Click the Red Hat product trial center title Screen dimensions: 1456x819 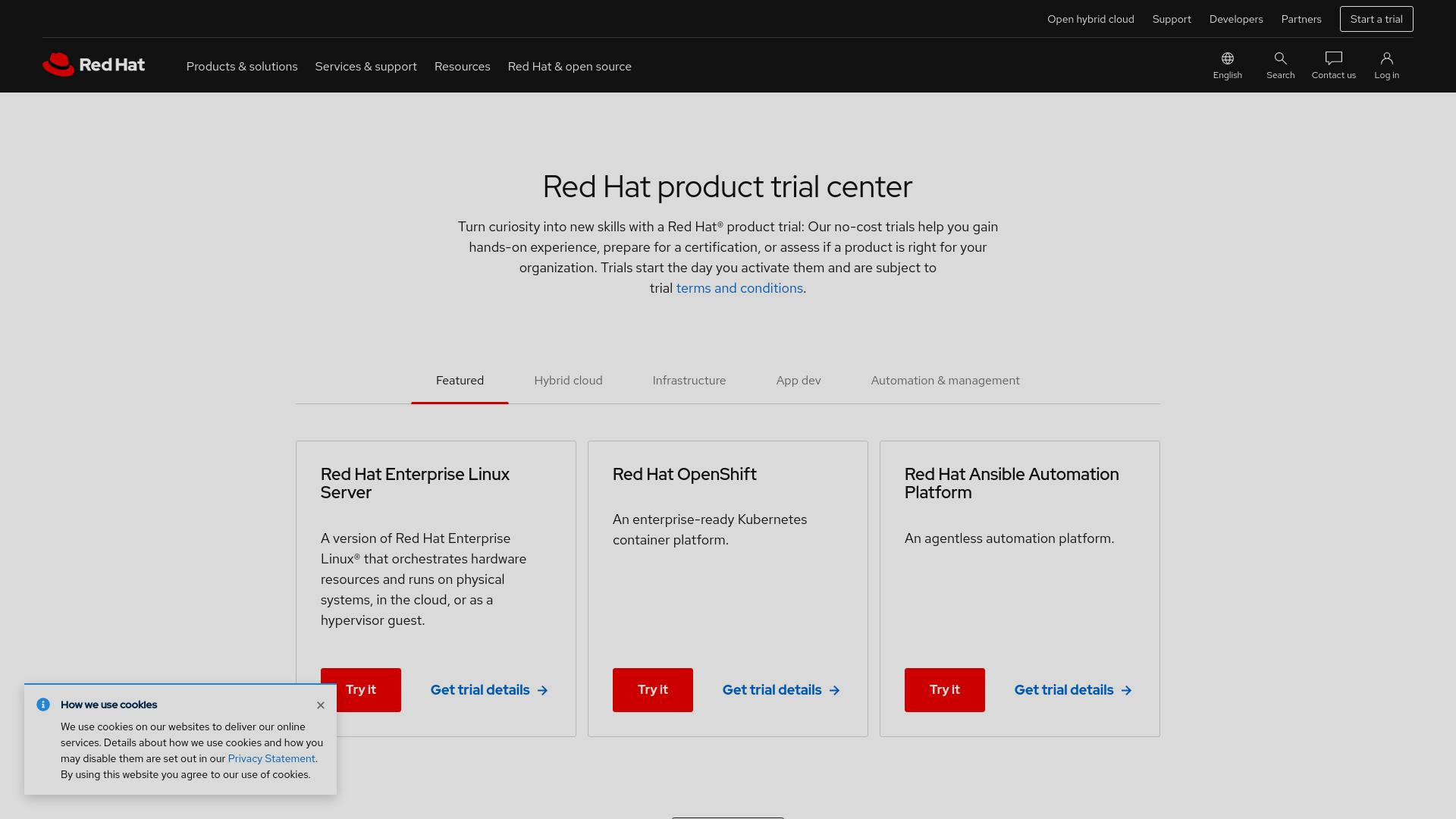coord(727,187)
